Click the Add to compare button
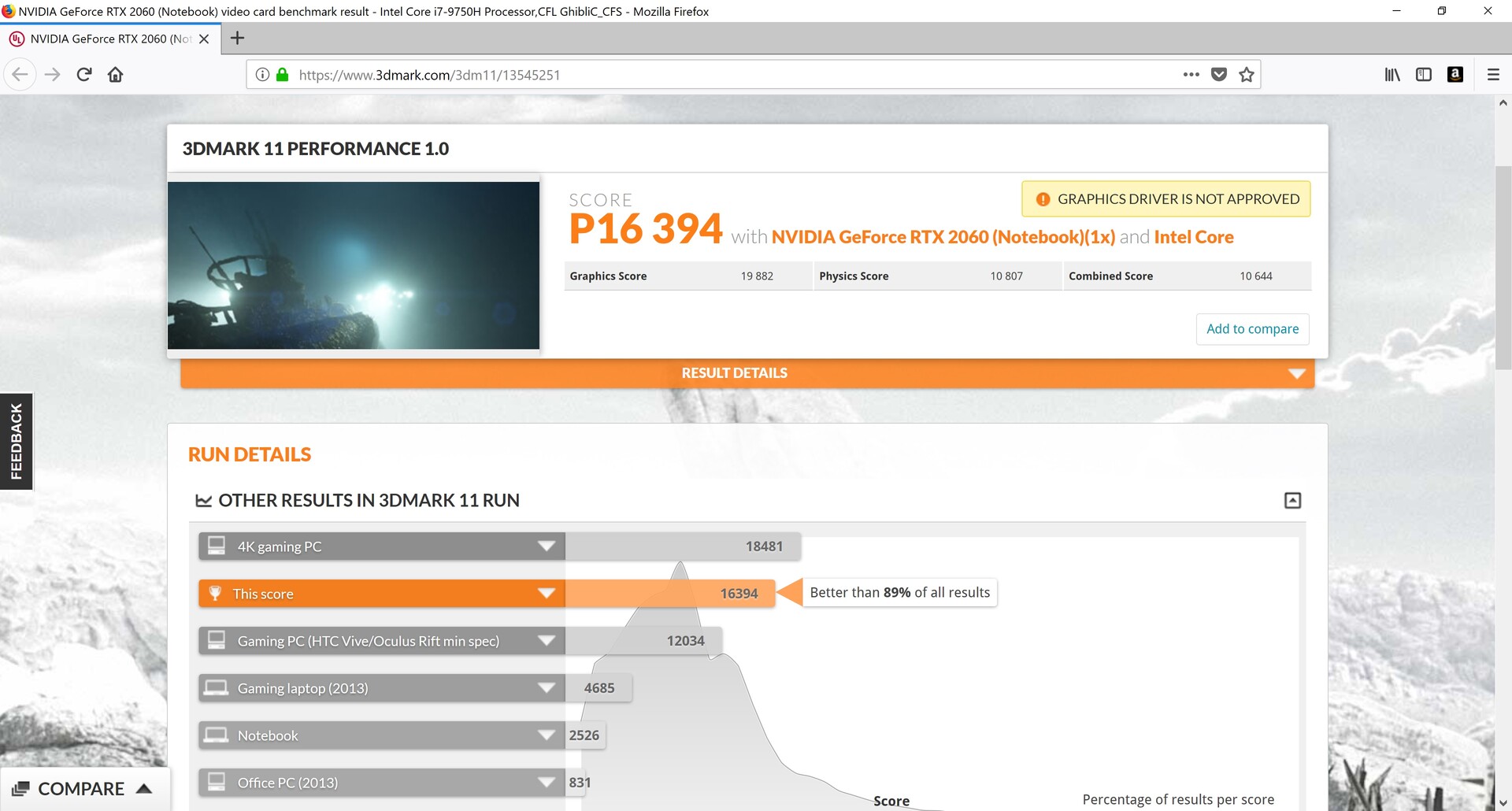The width and height of the screenshot is (1512, 811). tap(1253, 329)
